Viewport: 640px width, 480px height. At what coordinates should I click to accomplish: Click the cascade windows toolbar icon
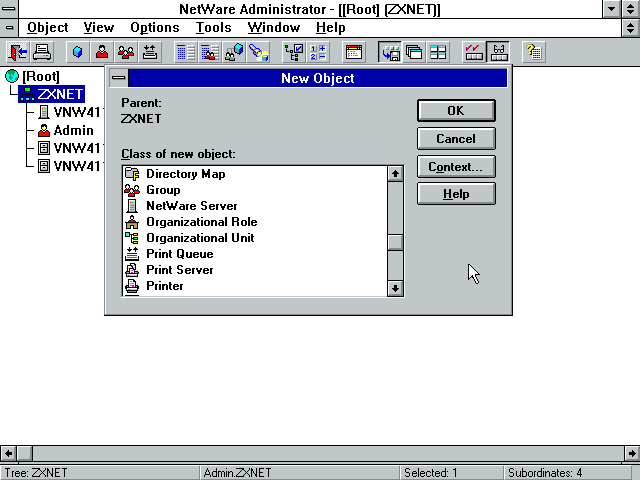pyautogui.click(x=414, y=52)
